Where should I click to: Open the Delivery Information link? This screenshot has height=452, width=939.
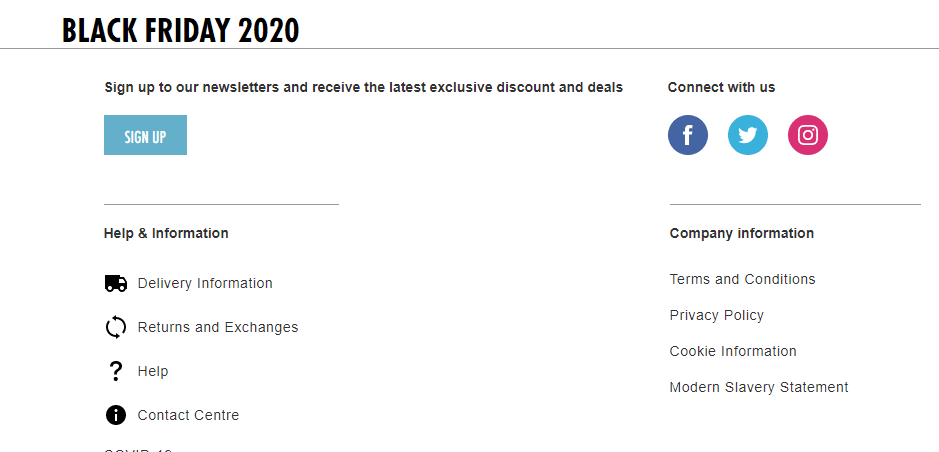tap(205, 283)
